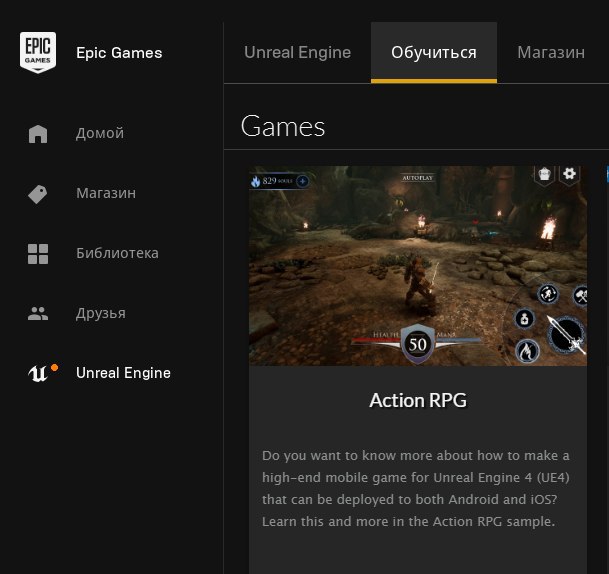Screen dimensions: 609x574
Task: Switch to the Магазин top tab
Action: [x=551, y=52]
